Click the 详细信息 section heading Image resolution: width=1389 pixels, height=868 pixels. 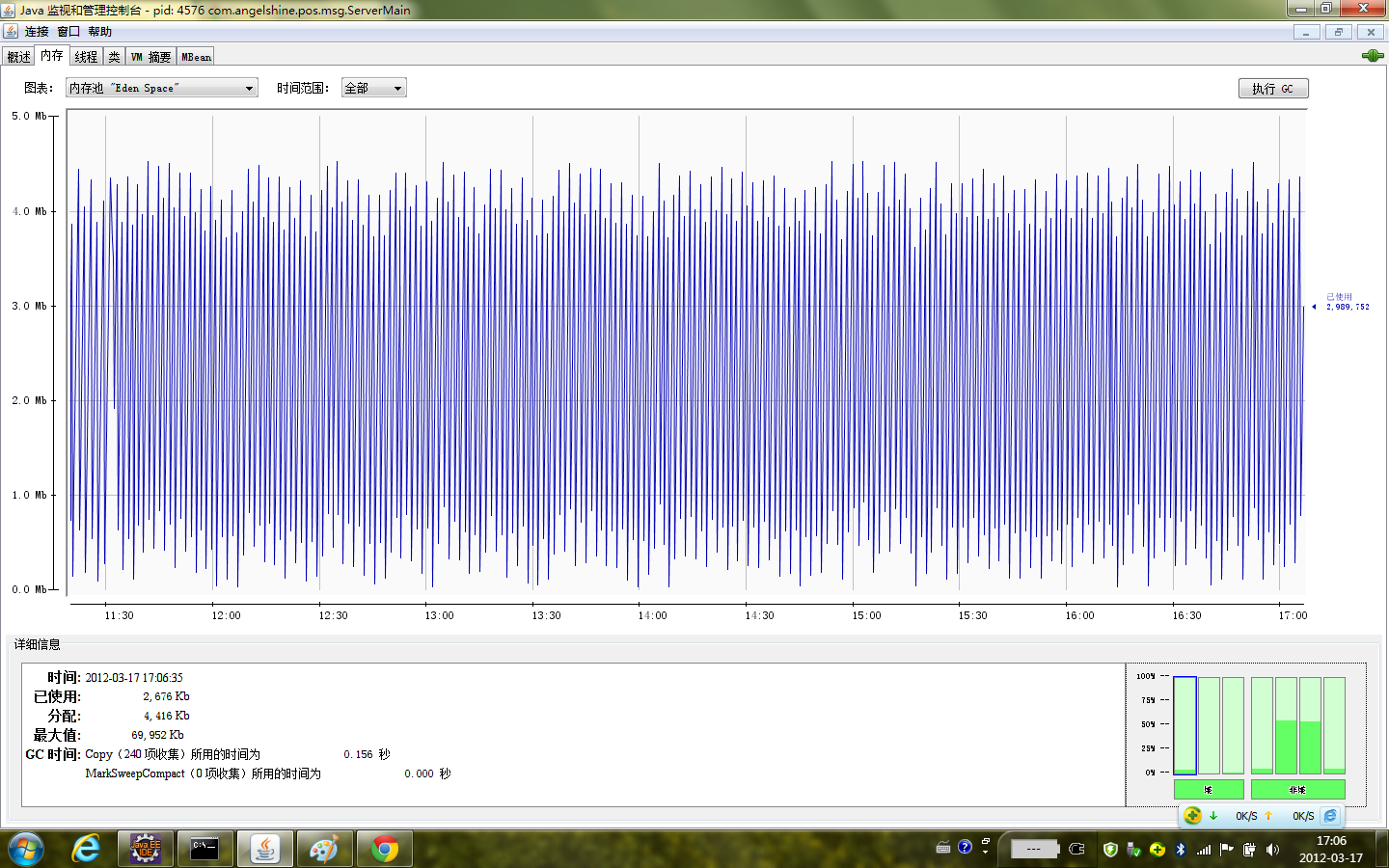click(x=37, y=644)
